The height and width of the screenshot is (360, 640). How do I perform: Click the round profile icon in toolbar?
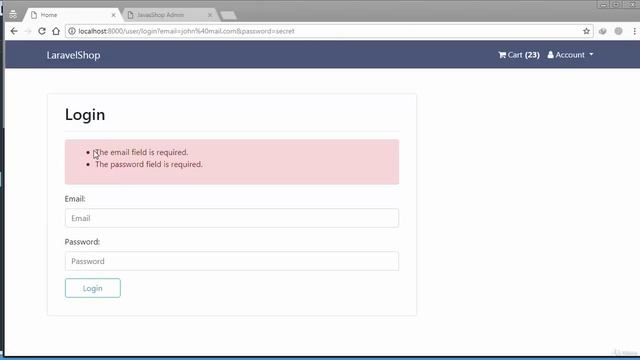point(618,31)
